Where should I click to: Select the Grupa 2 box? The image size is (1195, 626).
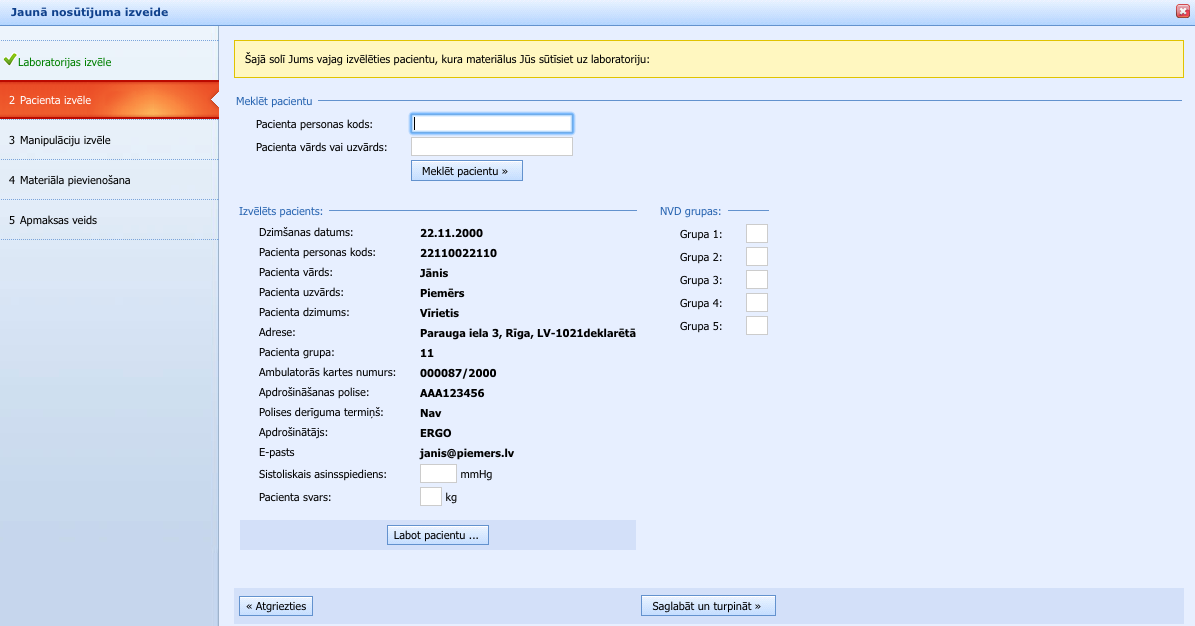(x=757, y=257)
